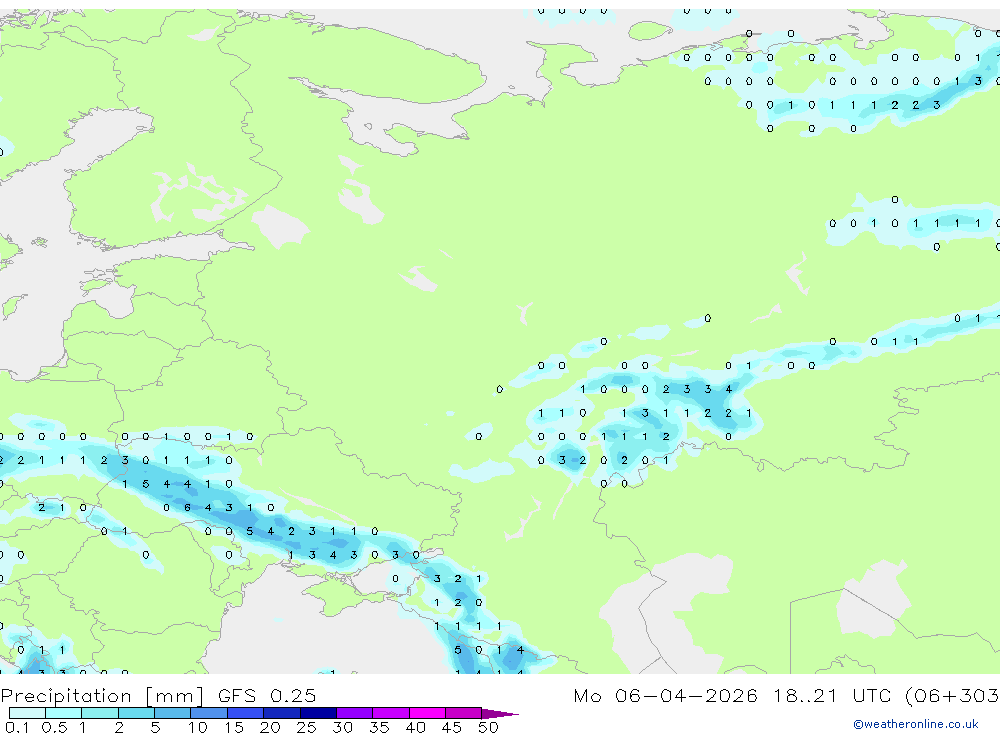Viewport: 1000px width, 733px height.
Task: Select the 5–10 mm legend color swatch
Action: [x=173, y=713]
